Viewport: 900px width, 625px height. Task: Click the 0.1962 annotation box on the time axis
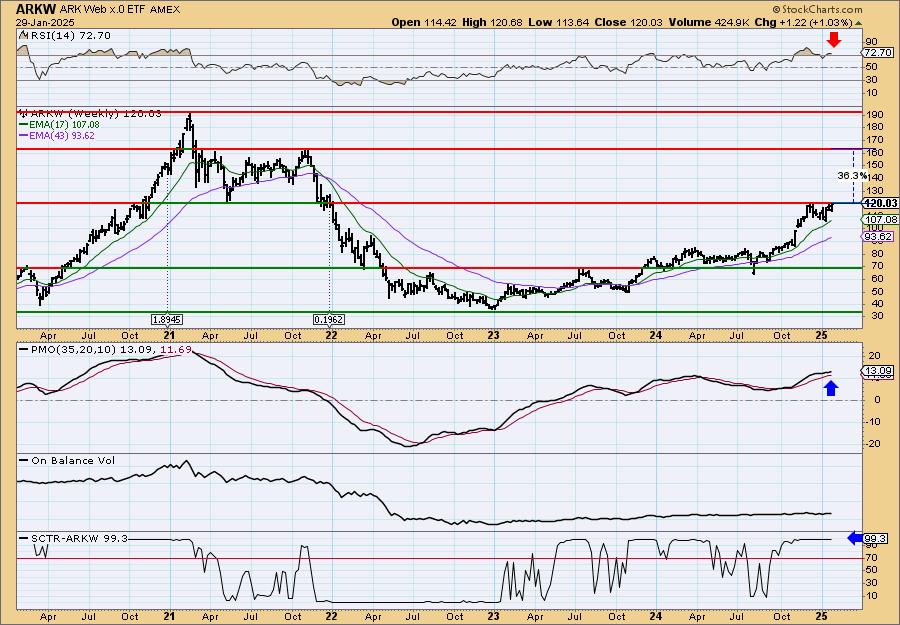point(329,319)
